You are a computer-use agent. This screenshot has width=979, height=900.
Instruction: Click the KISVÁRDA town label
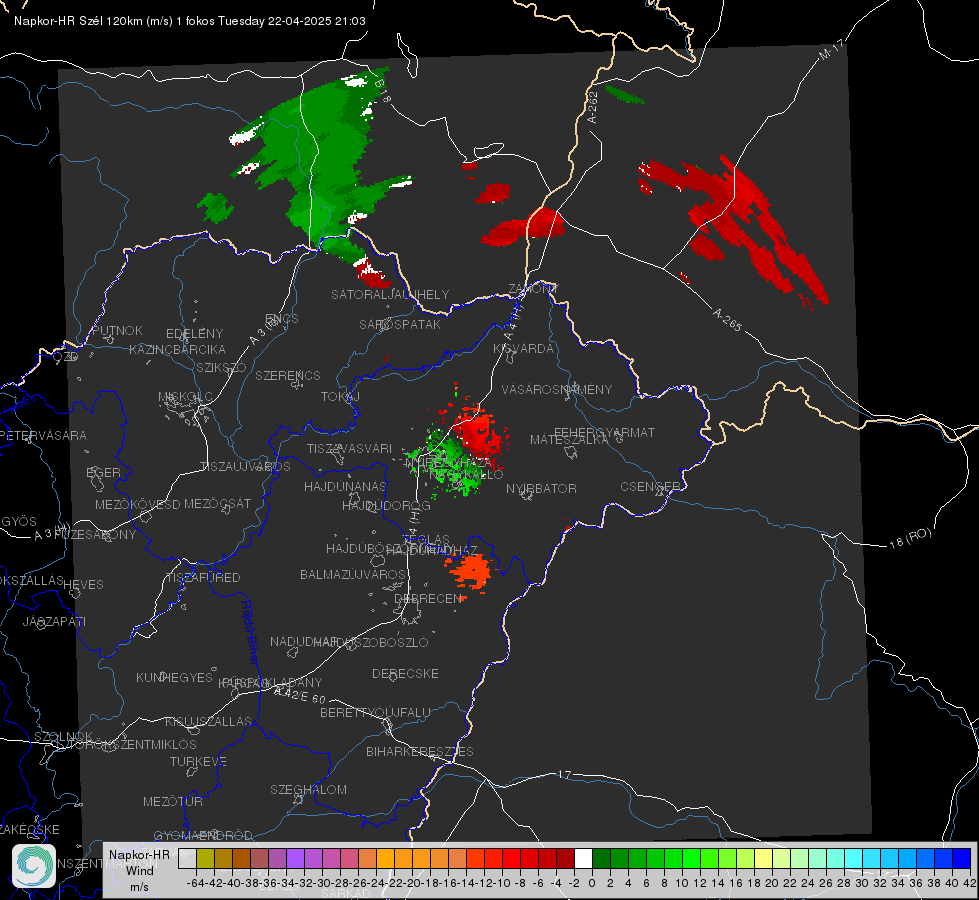[524, 349]
